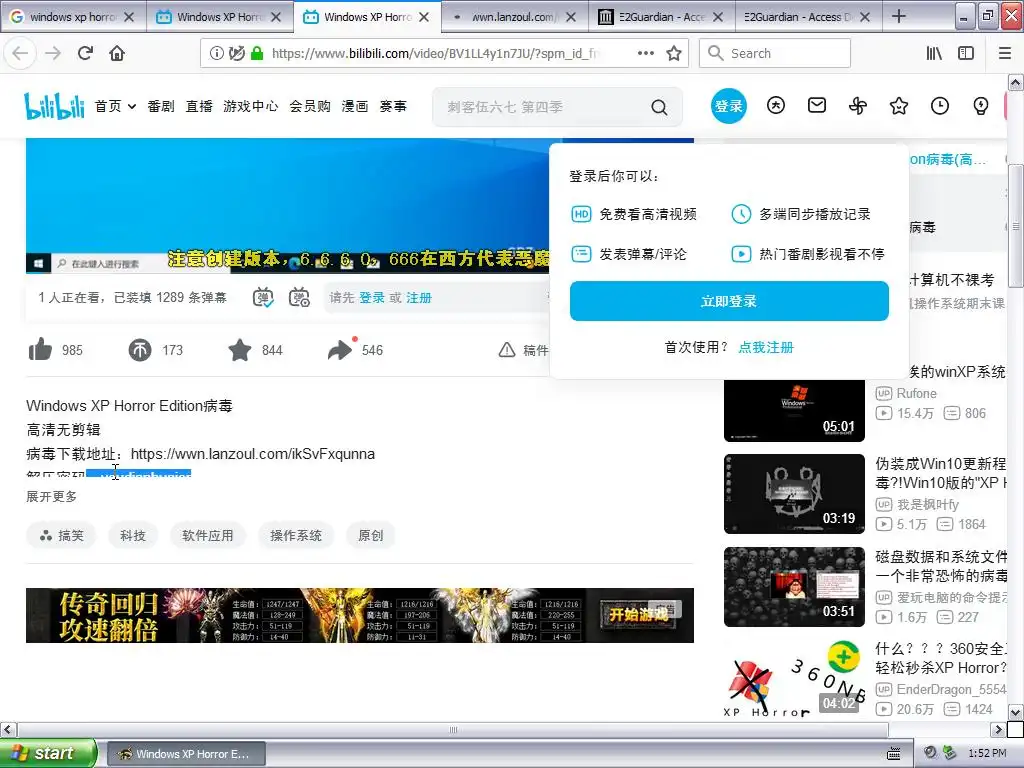Open the Firefox hamburger menu
The width and height of the screenshot is (1024, 768).
point(1004,54)
